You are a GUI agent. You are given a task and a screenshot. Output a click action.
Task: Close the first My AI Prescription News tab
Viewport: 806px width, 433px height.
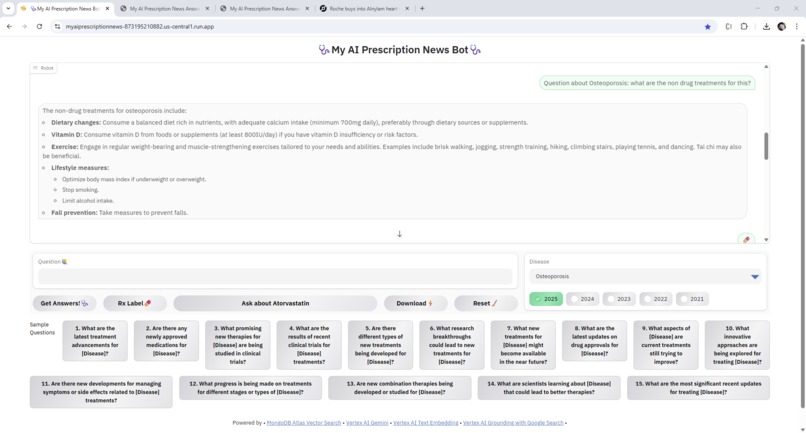(x=107, y=8)
